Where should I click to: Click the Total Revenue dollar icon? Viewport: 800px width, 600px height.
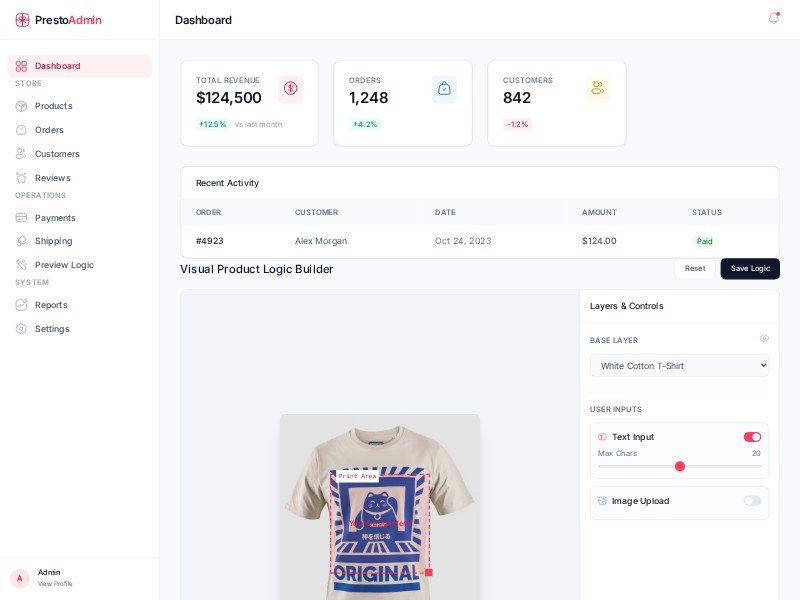pos(290,89)
